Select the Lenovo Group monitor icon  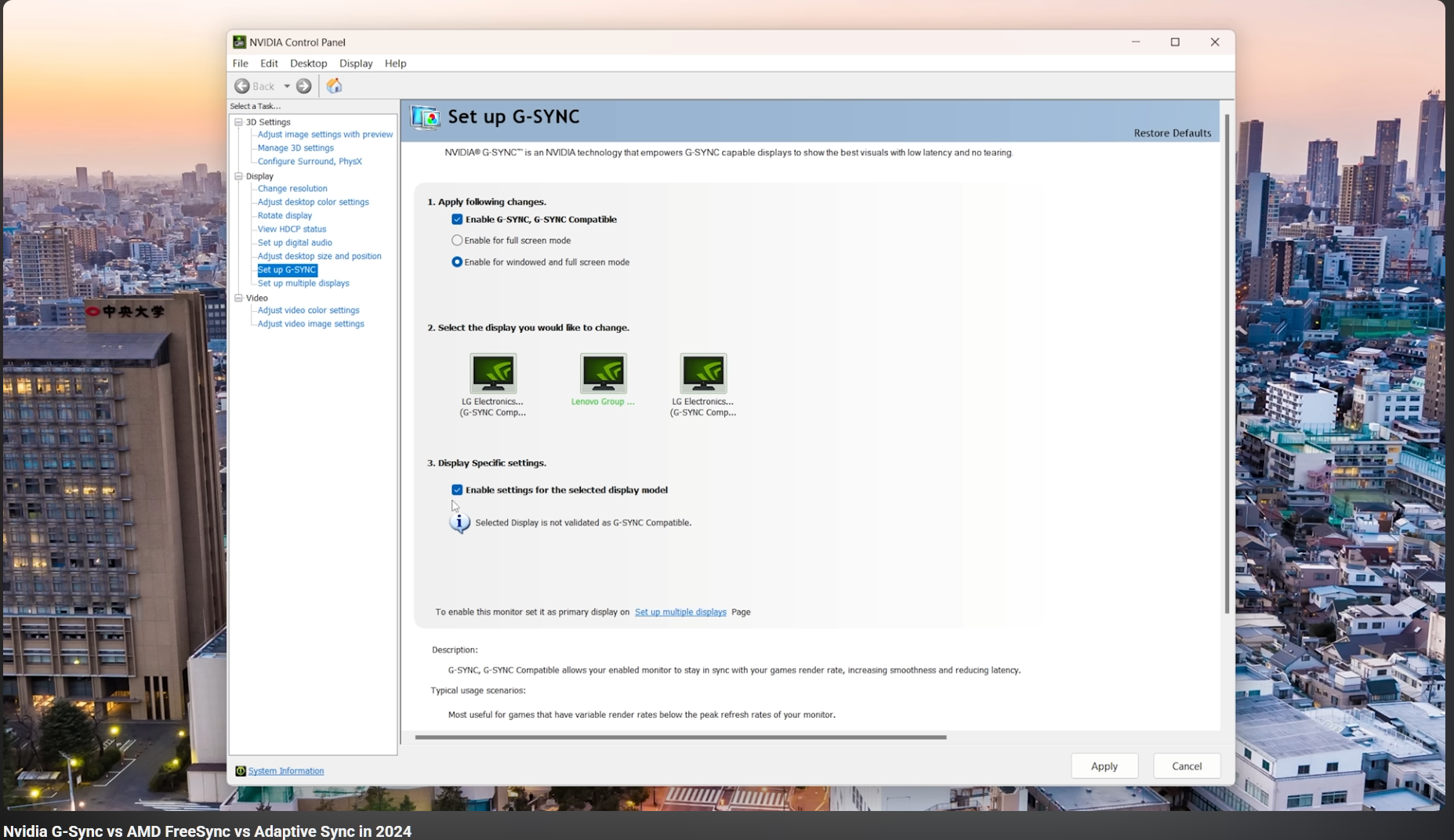point(603,373)
